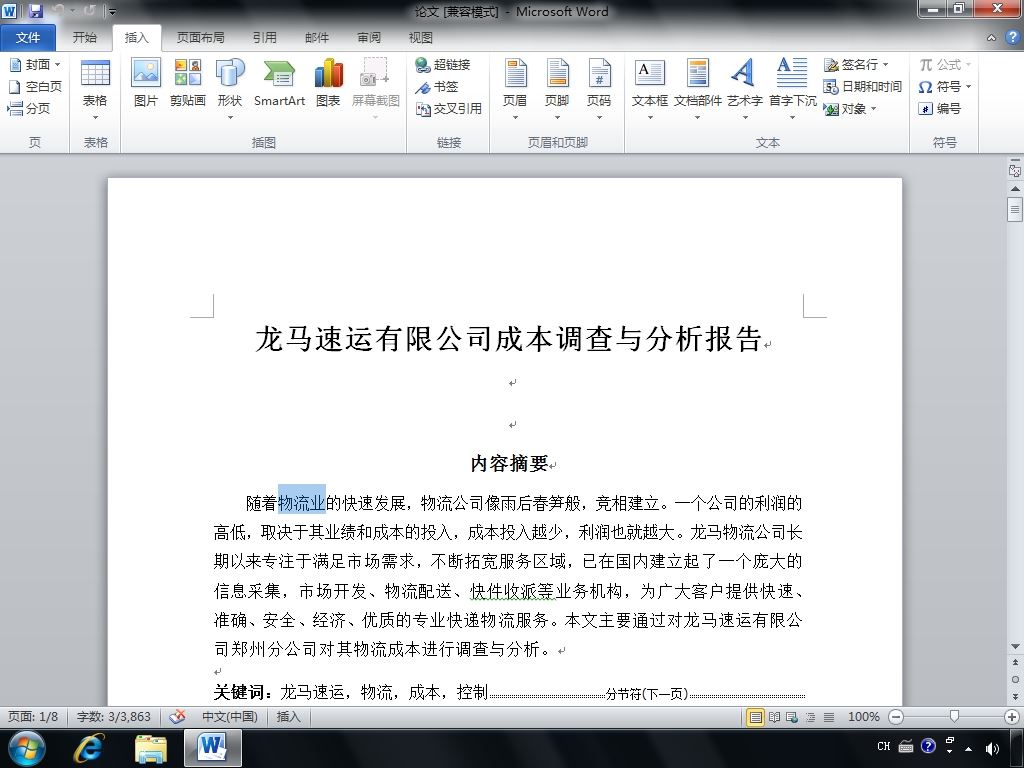Image resolution: width=1024 pixels, height=768 pixels.
Task: Save the document from quick access toolbar
Action: (x=35, y=10)
